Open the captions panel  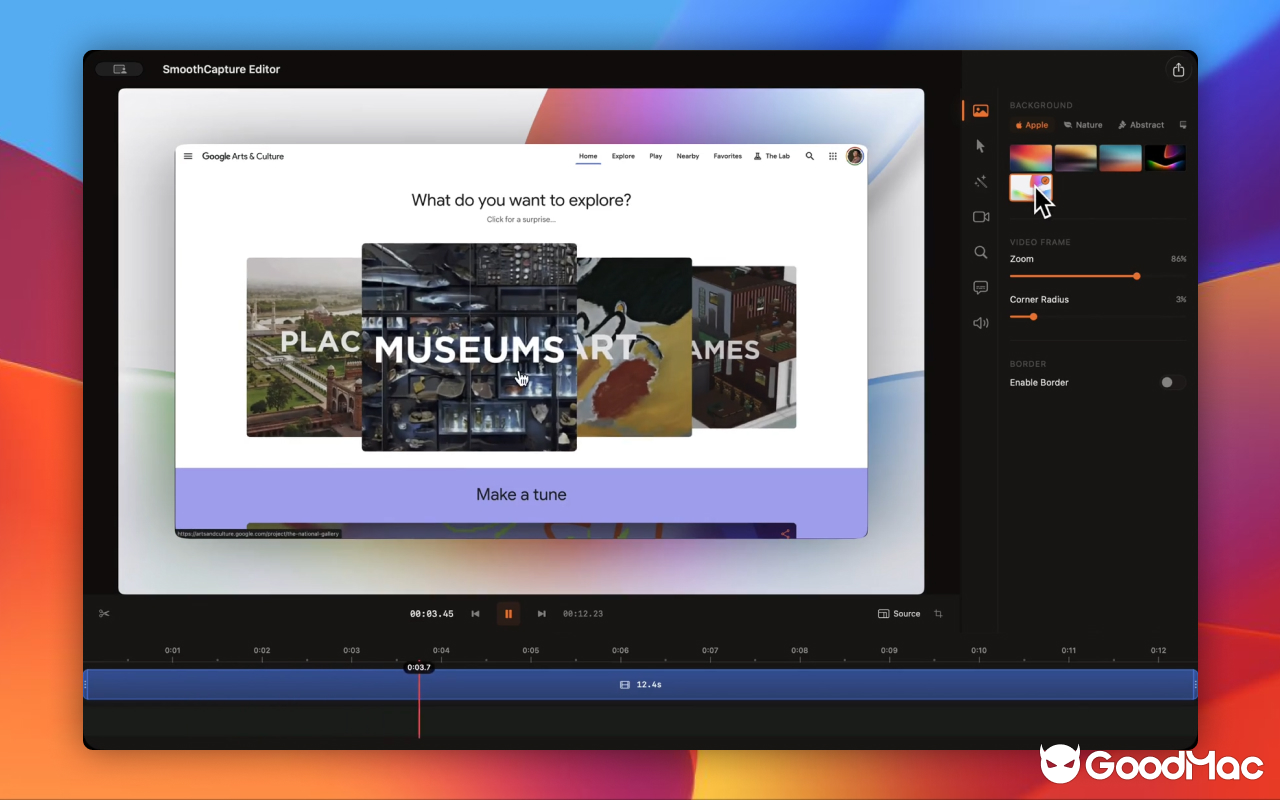pyautogui.click(x=980, y=287)
